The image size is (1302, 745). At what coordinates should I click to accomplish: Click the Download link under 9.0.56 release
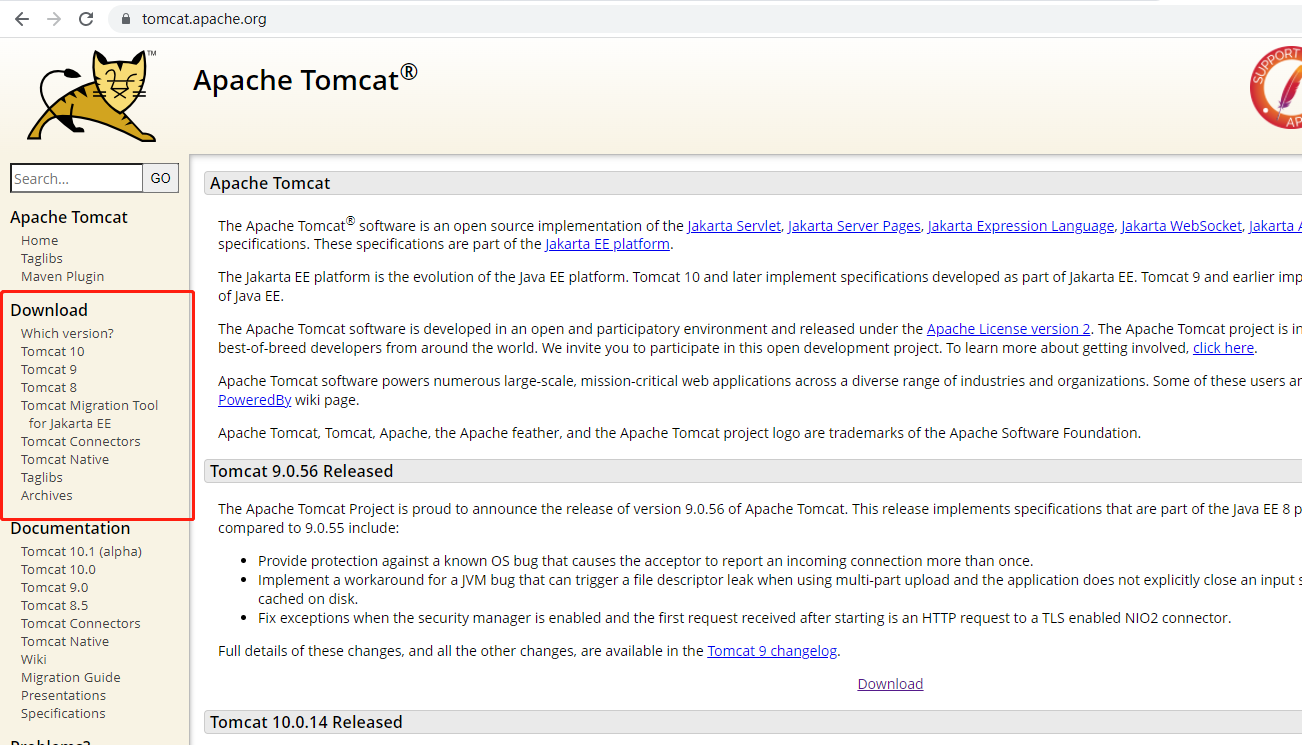pyautogui.click(x=890, y=684)
